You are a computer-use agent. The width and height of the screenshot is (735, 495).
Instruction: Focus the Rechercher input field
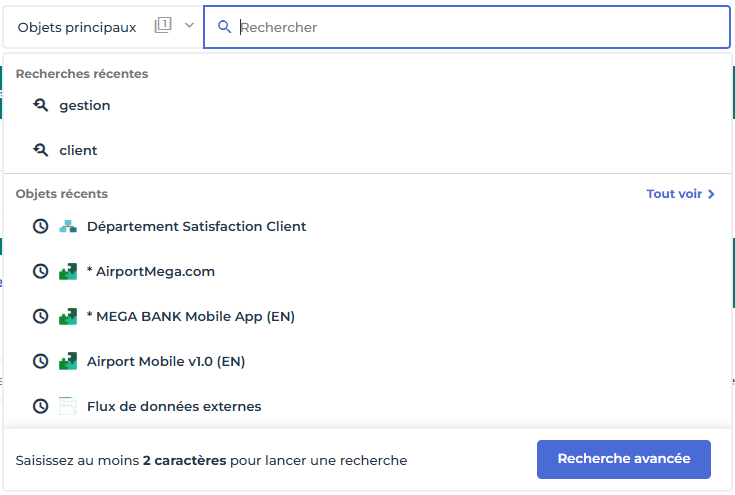point(480,28)
